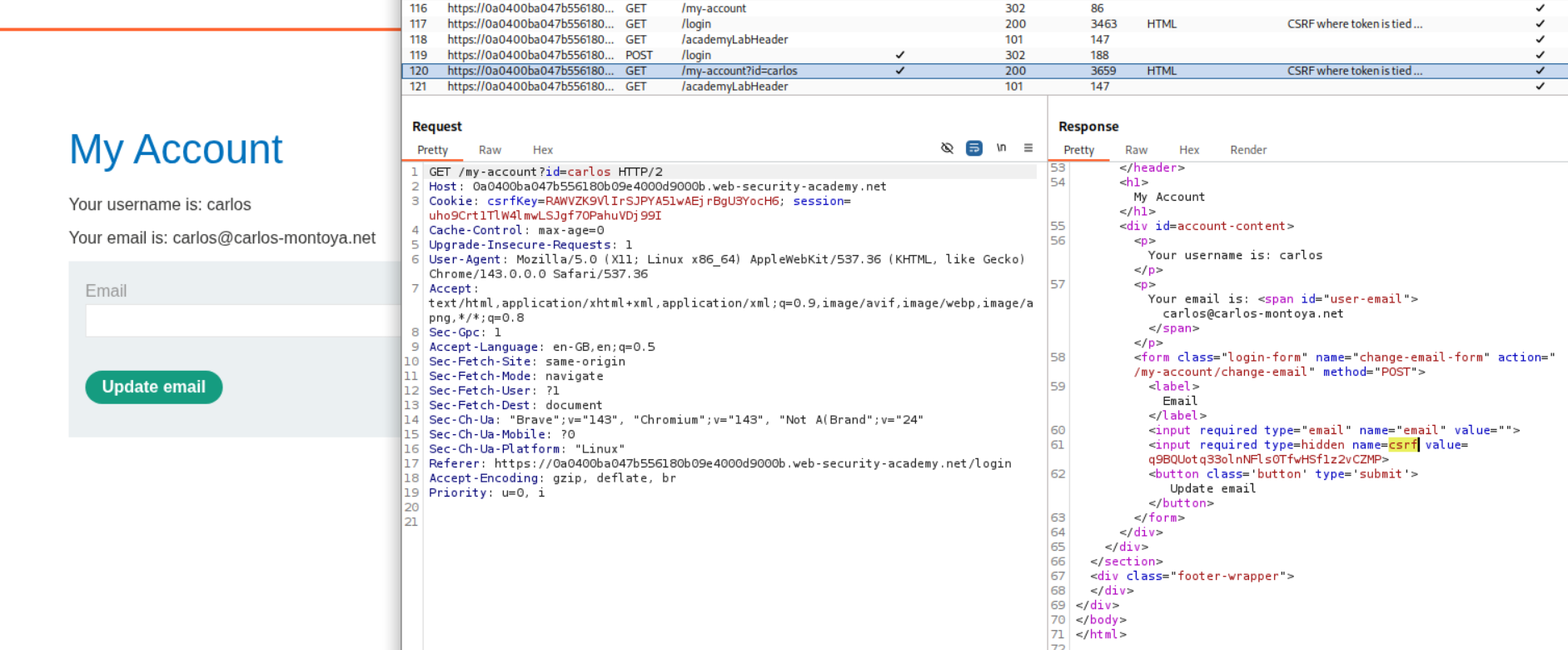This screenshot has width=1568, height=650.
Task: Switch Response view to Hex tab
Action: coord(1188,150)
